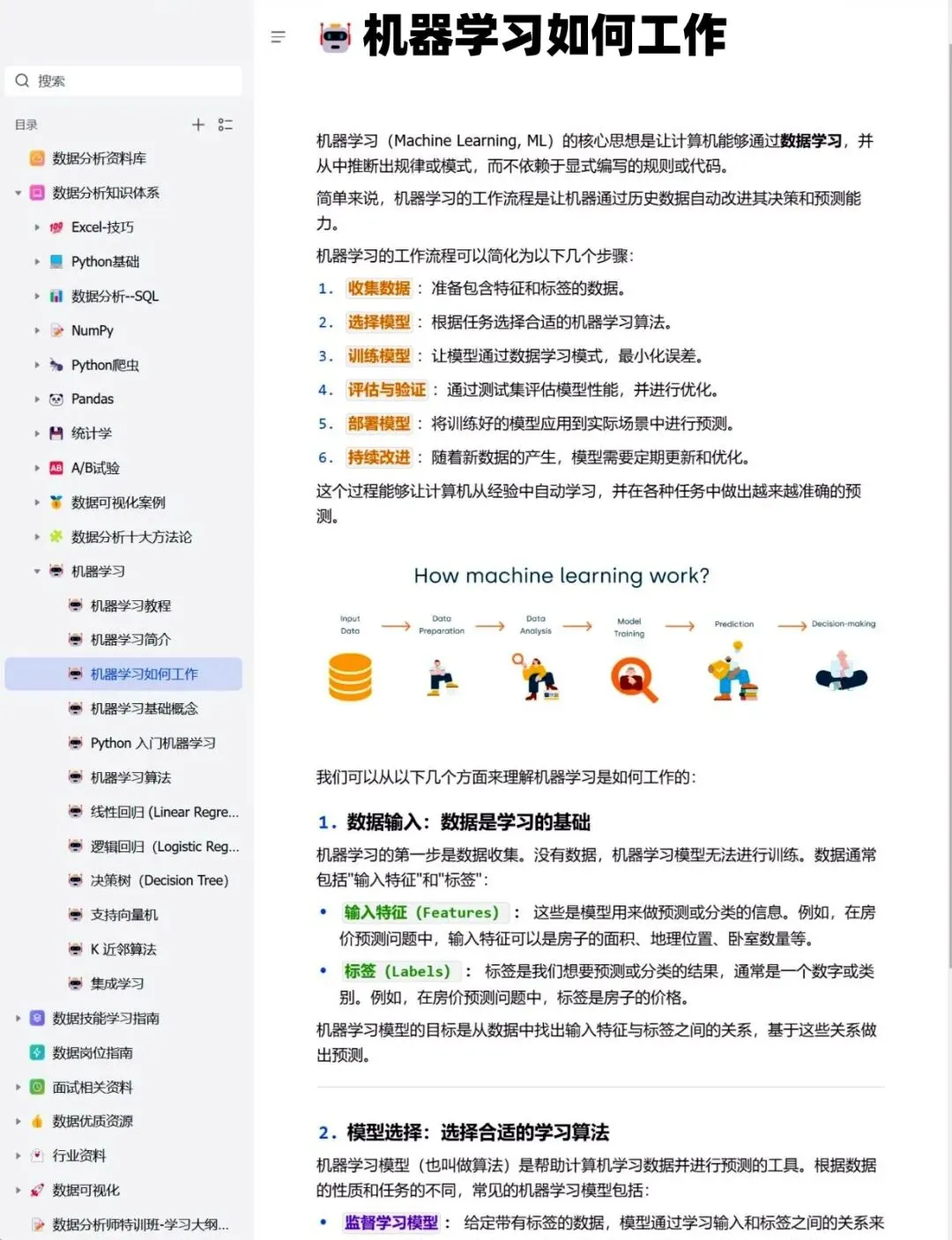Click the highlighted text 监督学习模型

point(390,1222)
